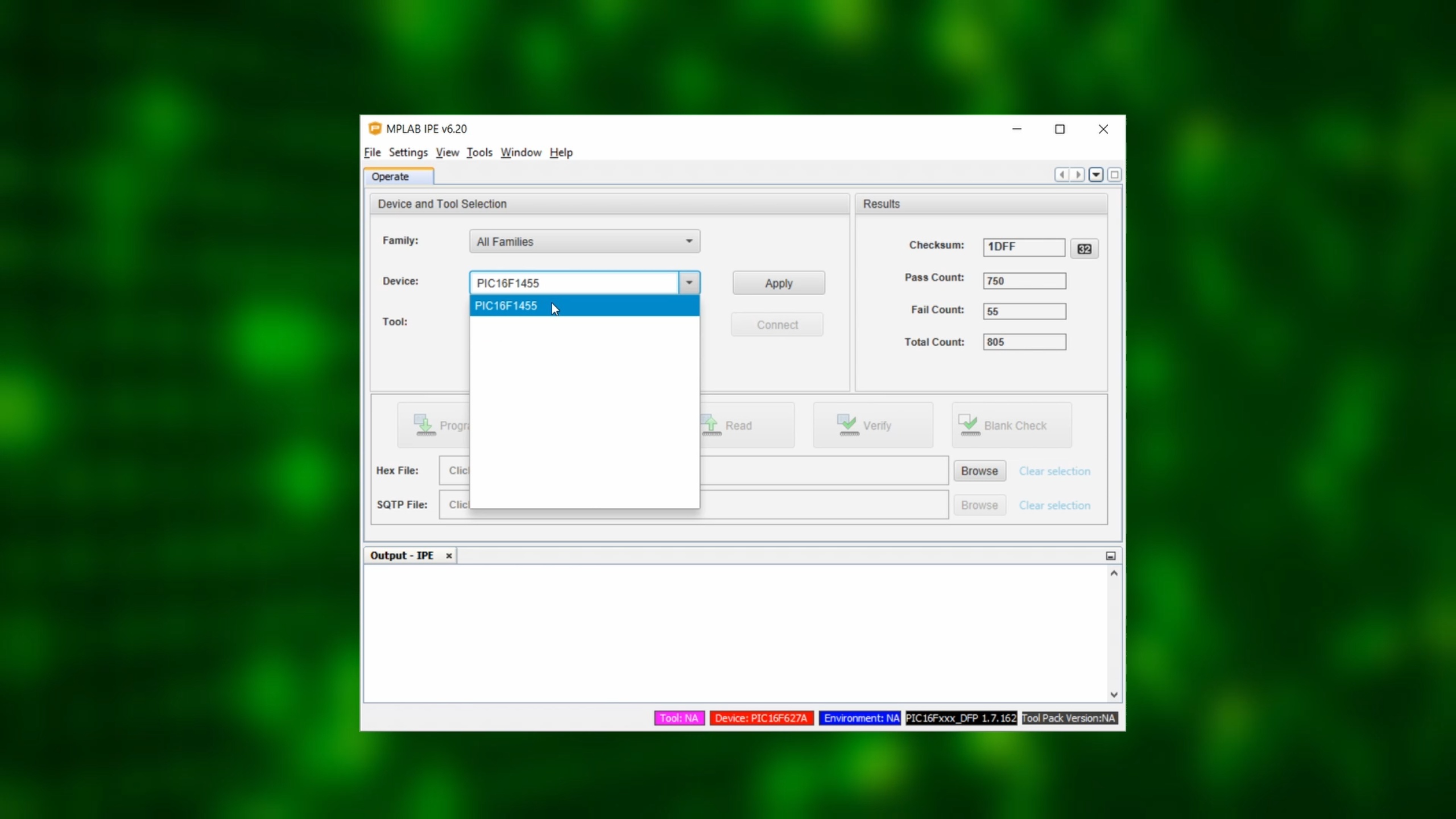Screen dimensions: 1456x819
Task: Show the opened documents list arrow
Action: coord(1096,175)
